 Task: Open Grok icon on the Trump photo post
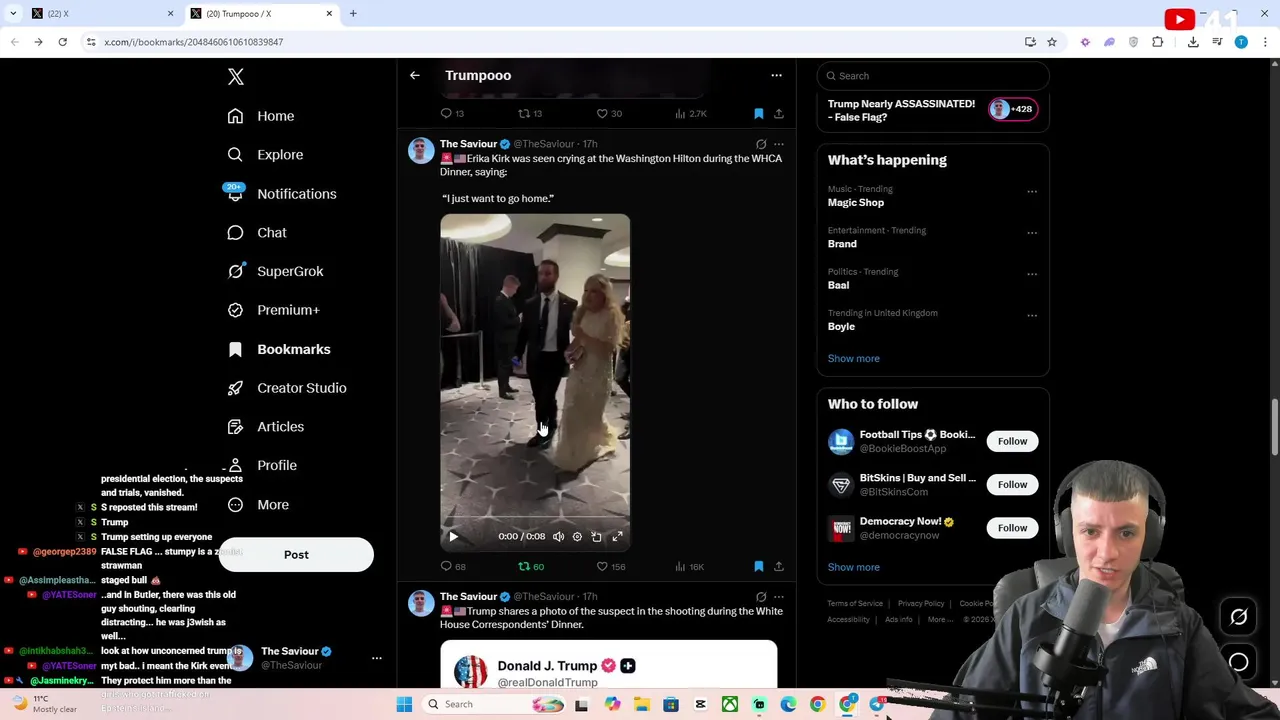(761, 597)
